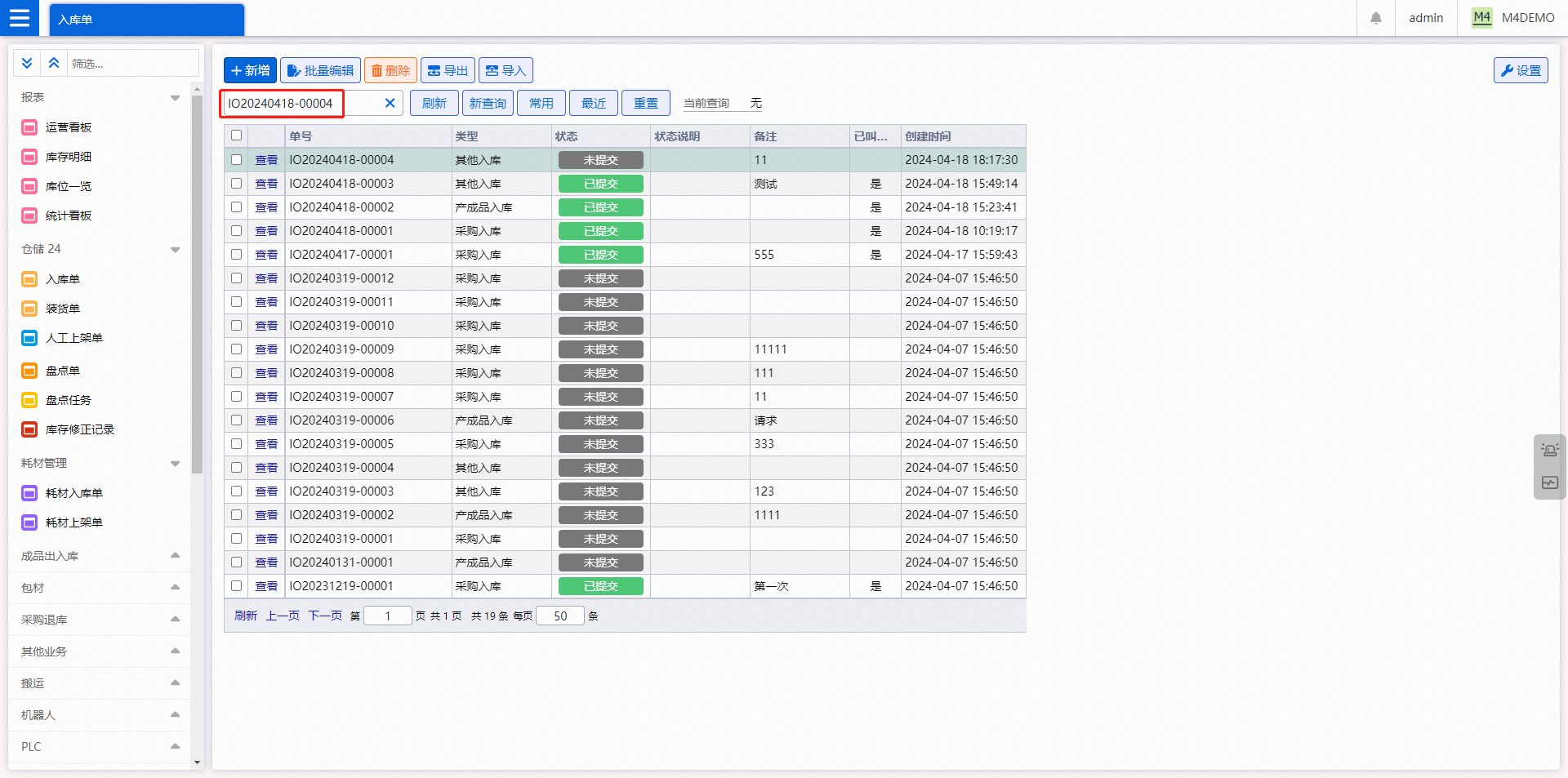Viewport: 1568px width, 778px height.
Task: Click the sidebar vertical scrollbar
Action: [x=197, y=284]
